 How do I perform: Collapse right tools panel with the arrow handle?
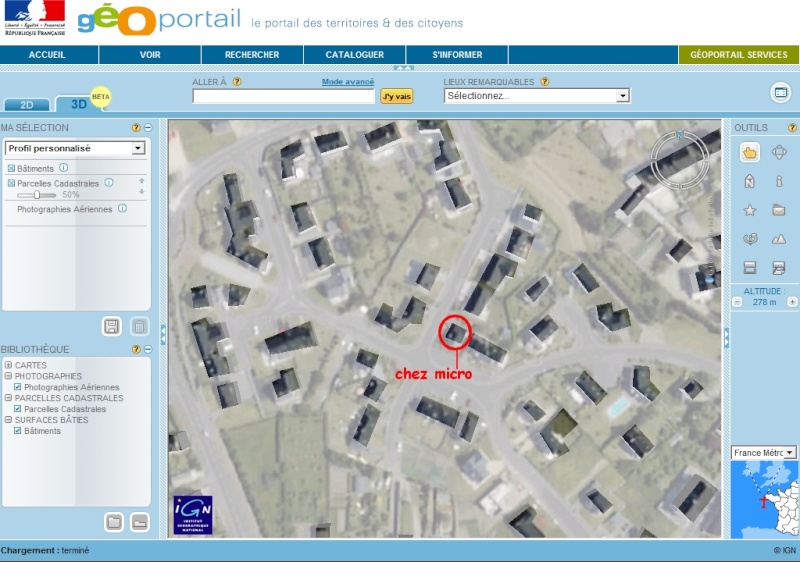(726, 338)
